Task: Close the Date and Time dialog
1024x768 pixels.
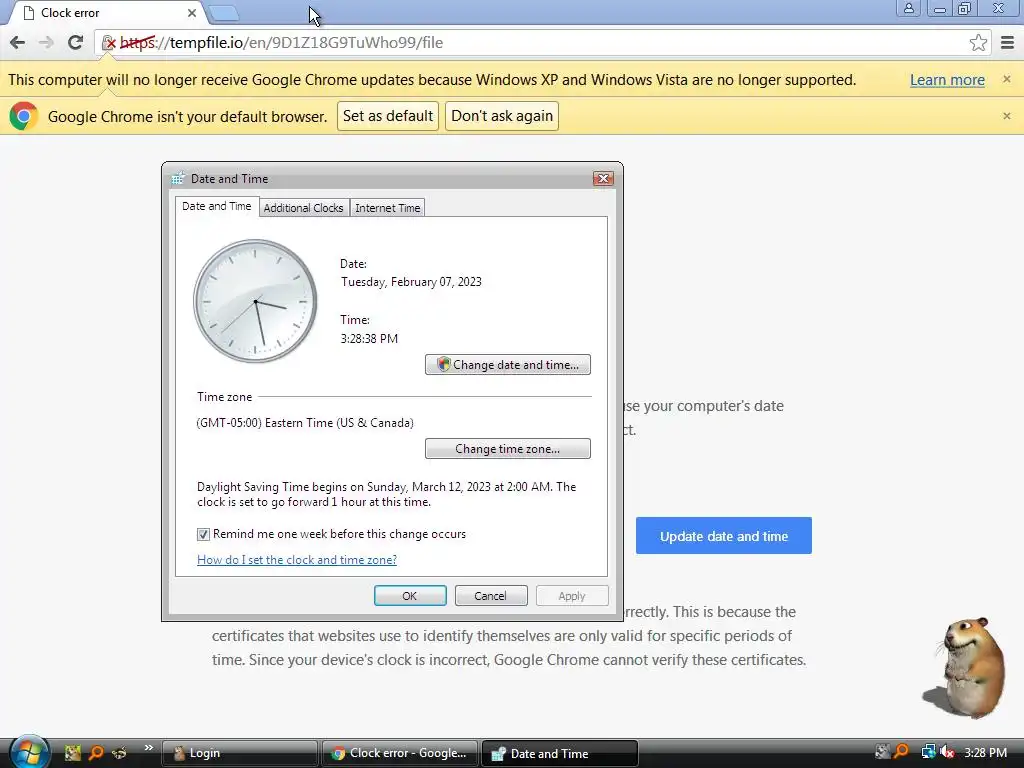Action: [603, 178]
